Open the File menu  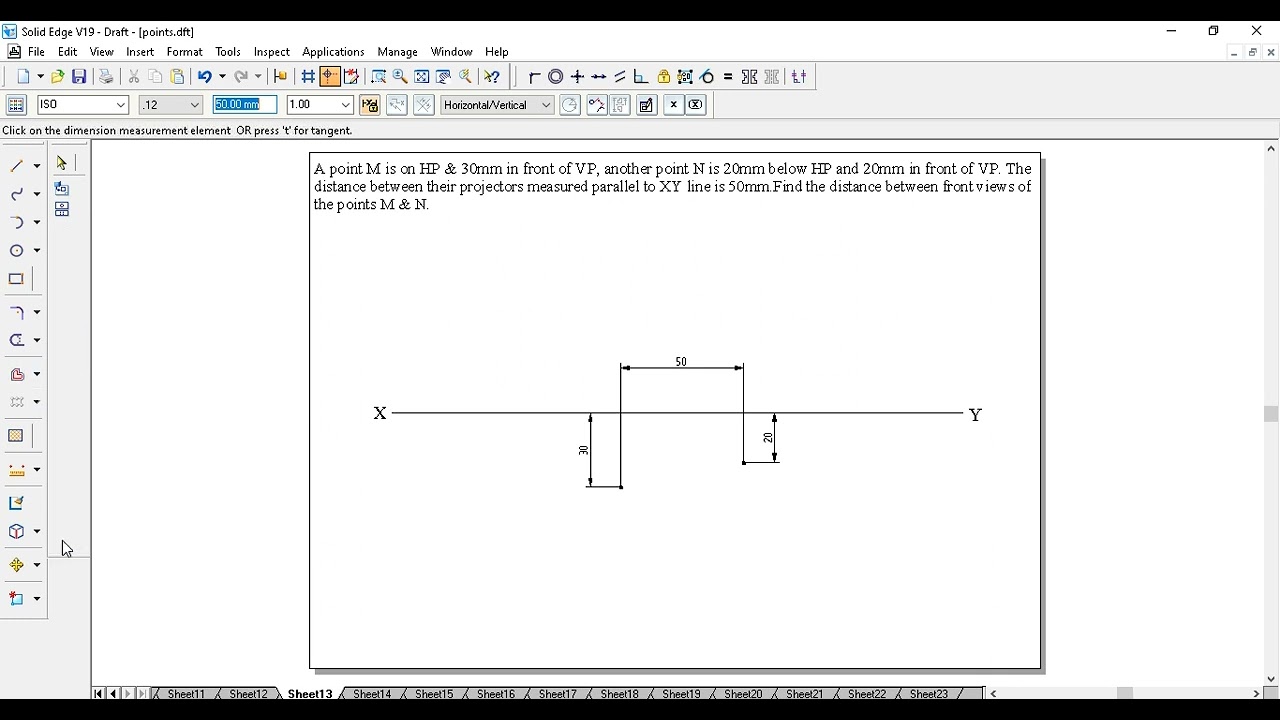click(x=36, y=52)
